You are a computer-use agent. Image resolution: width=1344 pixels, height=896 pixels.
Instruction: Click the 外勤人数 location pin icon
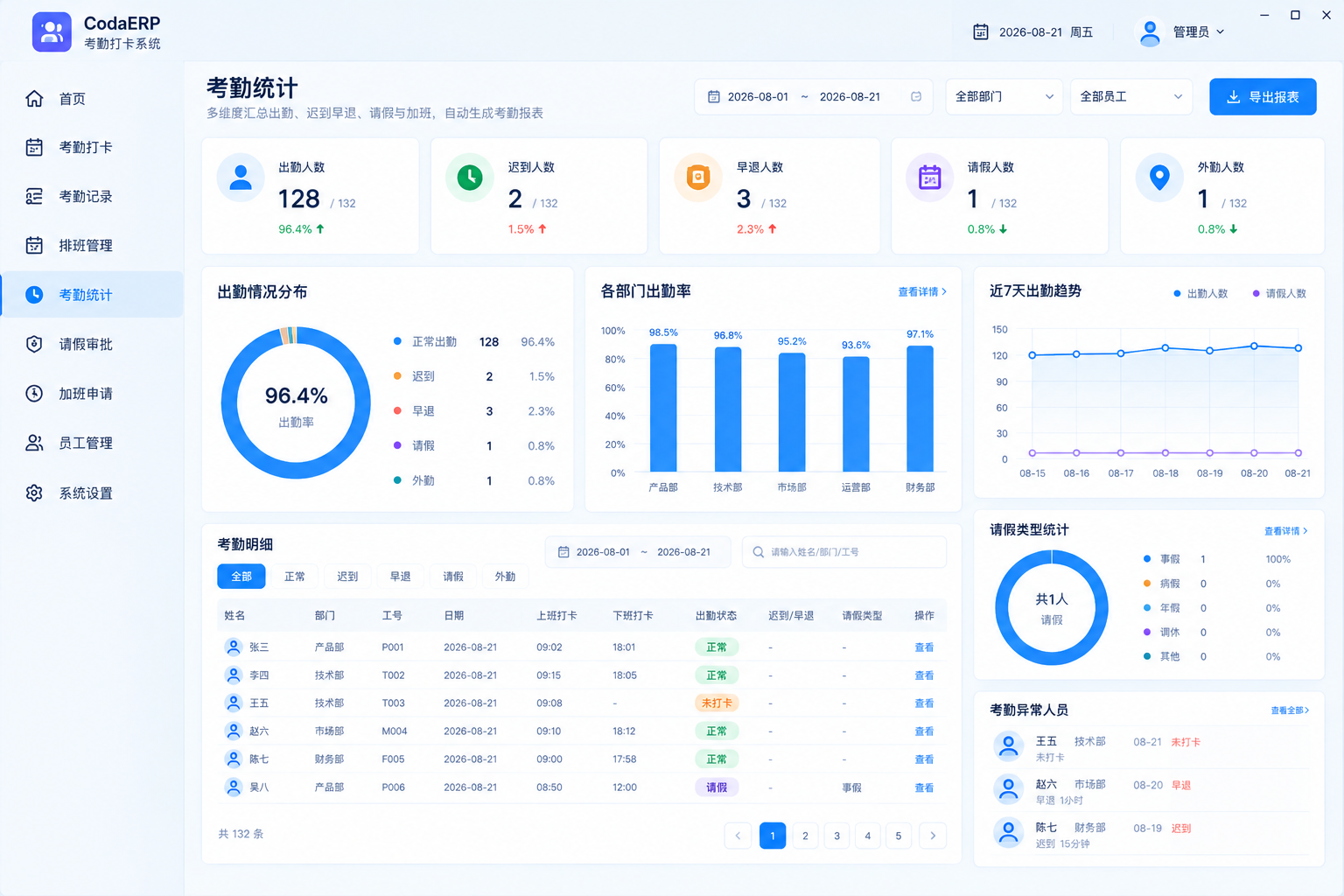coord(1159,178)
